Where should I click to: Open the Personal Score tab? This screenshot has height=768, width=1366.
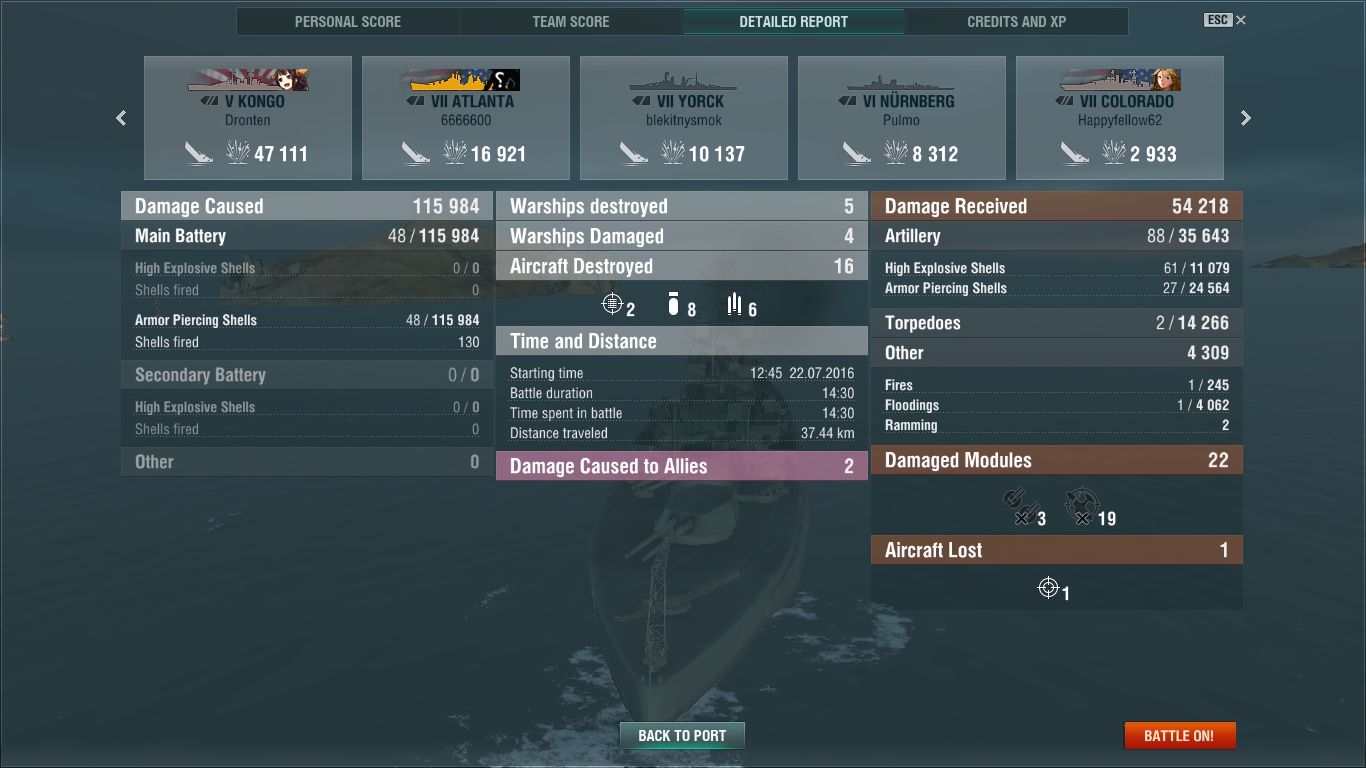tap(348, 22)
